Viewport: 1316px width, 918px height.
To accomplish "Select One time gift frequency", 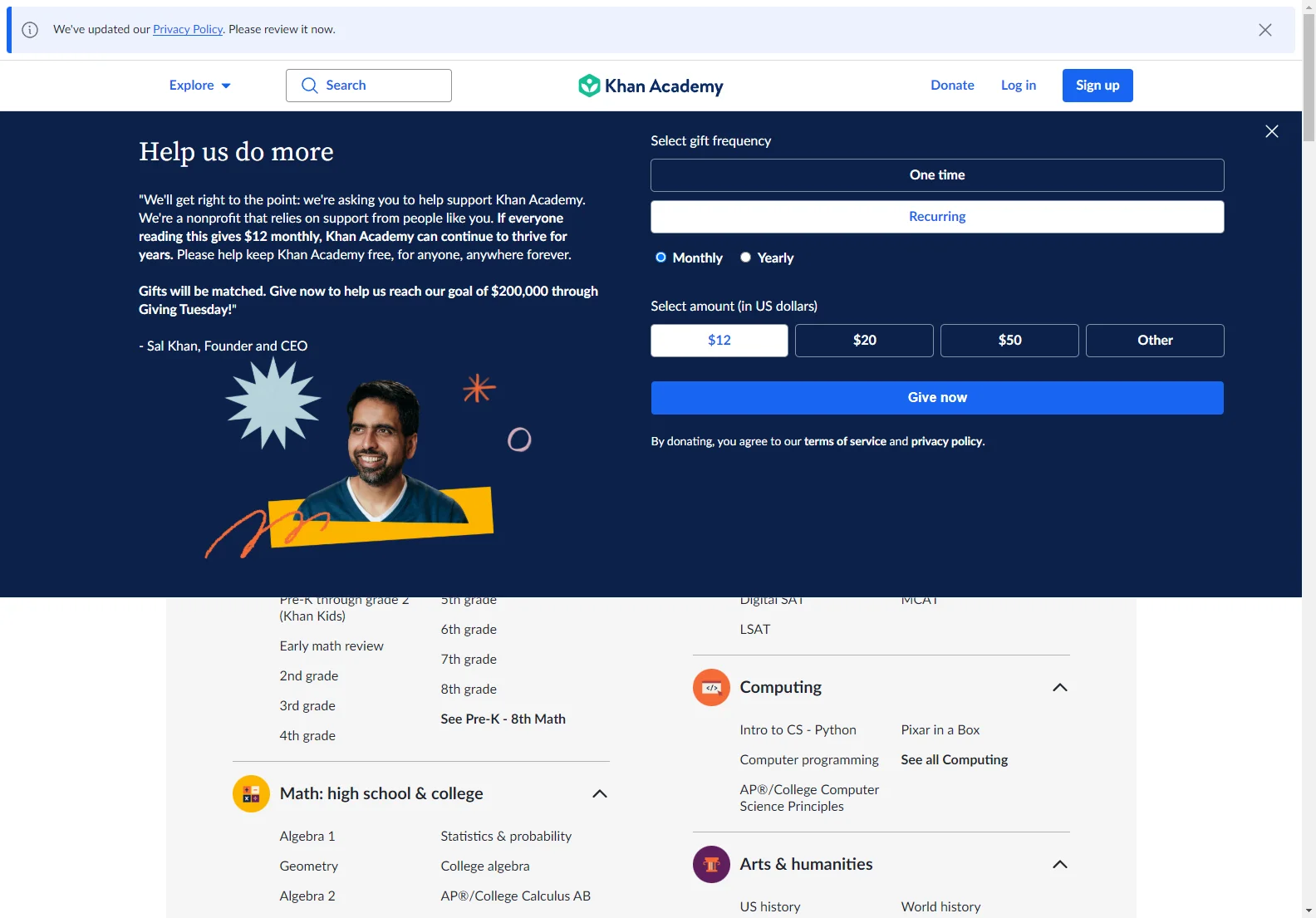I will coord(937,175).
